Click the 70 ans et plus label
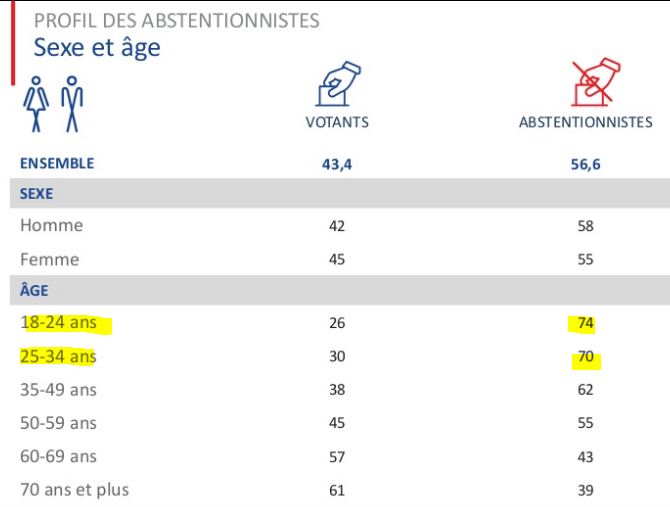Screen dimensions: 670x507 coord(74,489)
